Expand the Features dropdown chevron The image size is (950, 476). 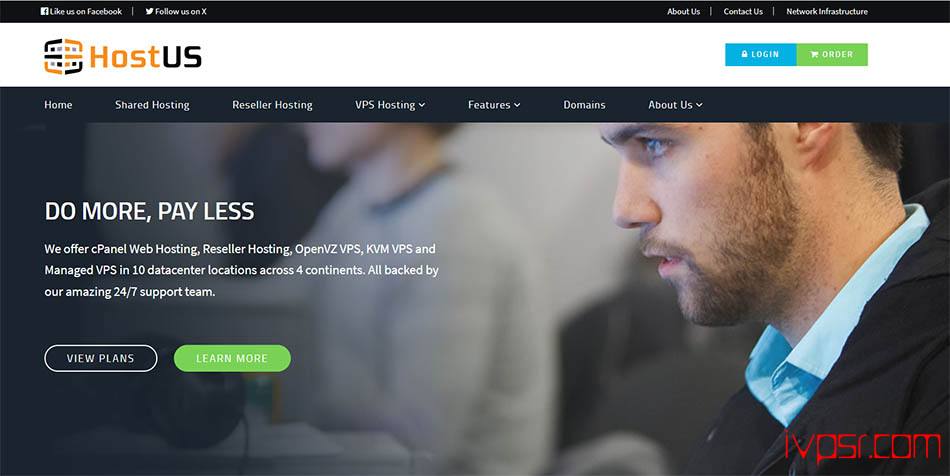coord(517,105)
